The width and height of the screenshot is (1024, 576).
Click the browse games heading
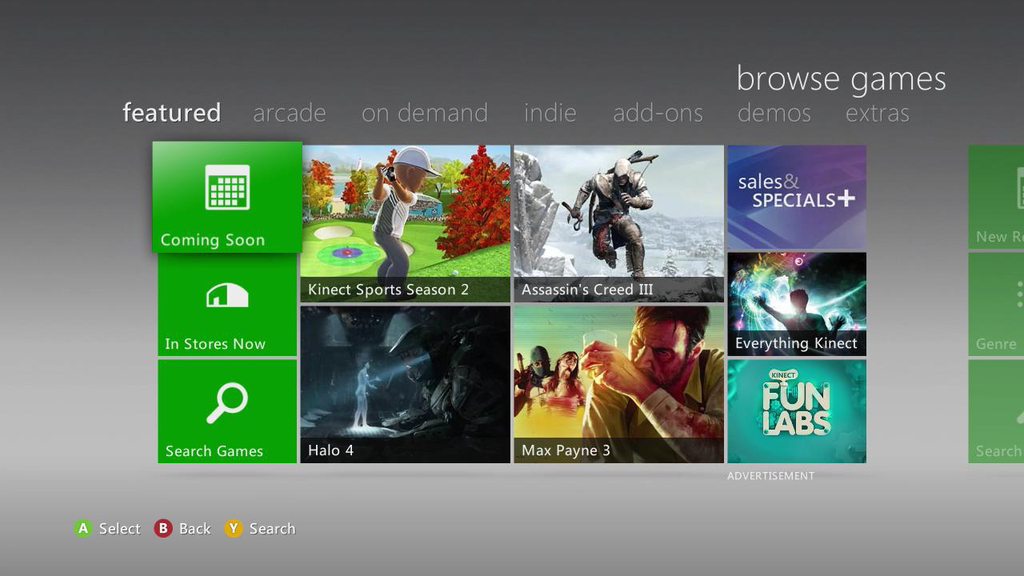tap(841, 80)
